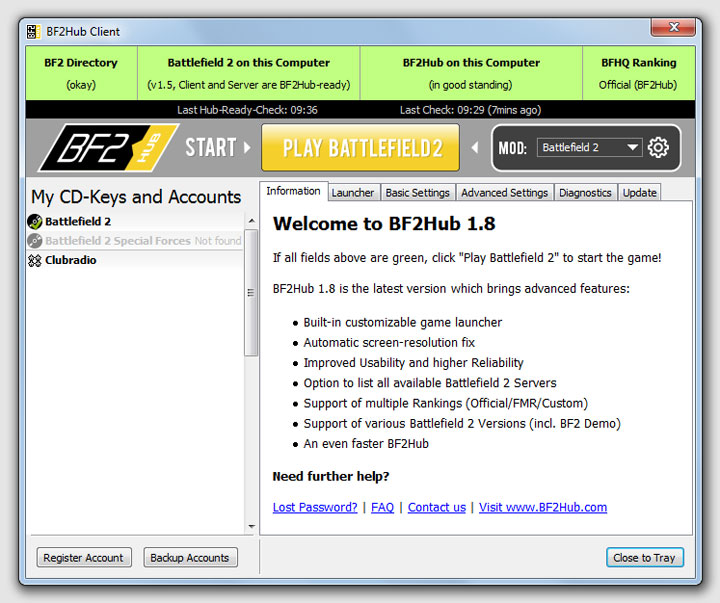Click the accounts list scrollbar thumb
The image size is (720, 603).
(x=251, y=293)
